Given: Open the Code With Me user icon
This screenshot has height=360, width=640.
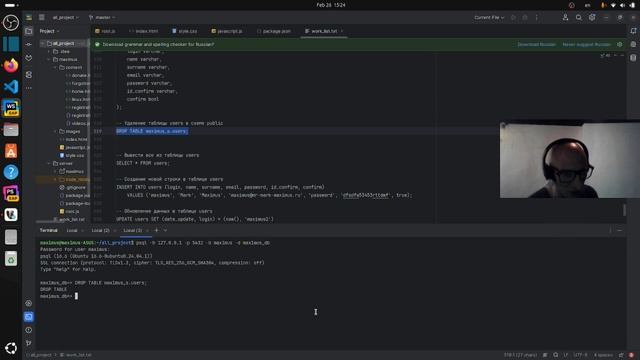Looking at the screenshot, I should pos(565,18).
